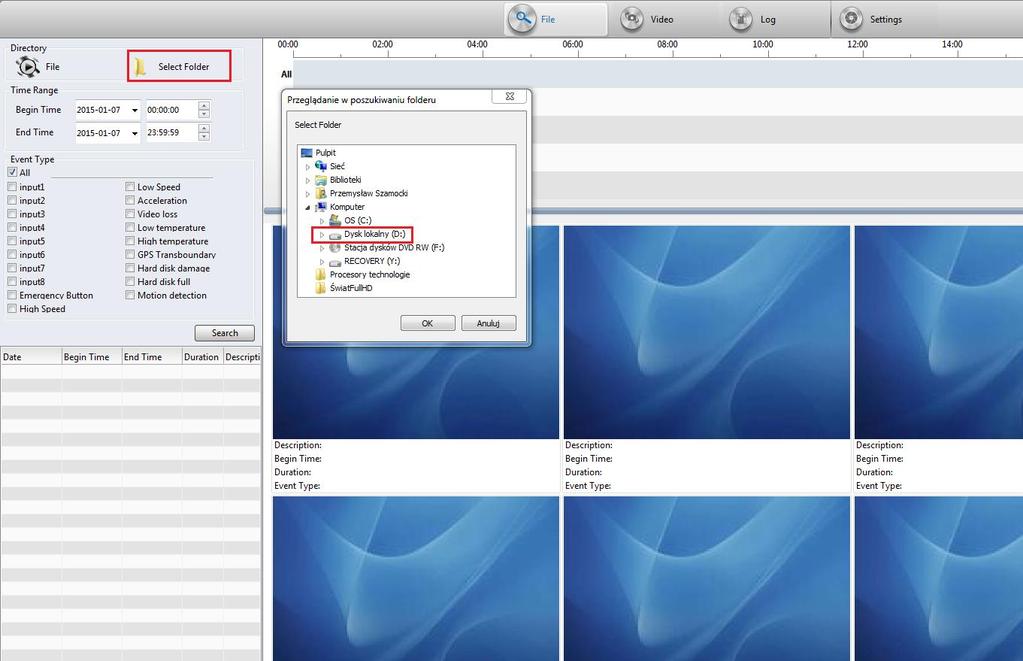Screen dimensions: 1023x661
Task: Select the OS (C:) drive icon
Action: pos(335,220)
